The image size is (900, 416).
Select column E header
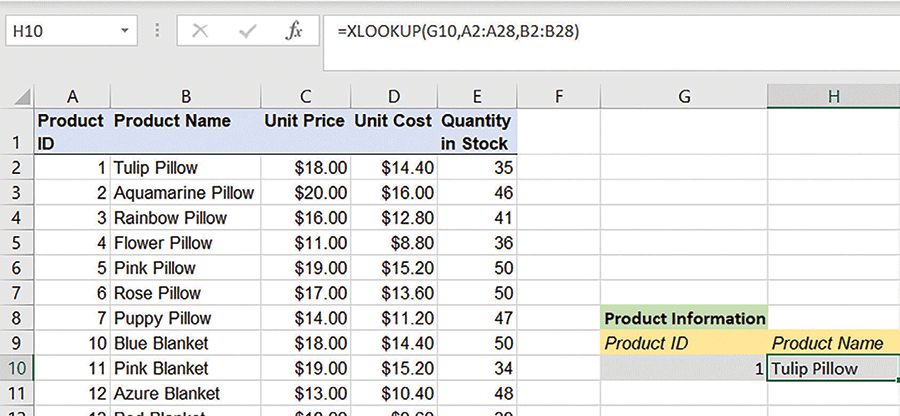[x=477, y=96]
